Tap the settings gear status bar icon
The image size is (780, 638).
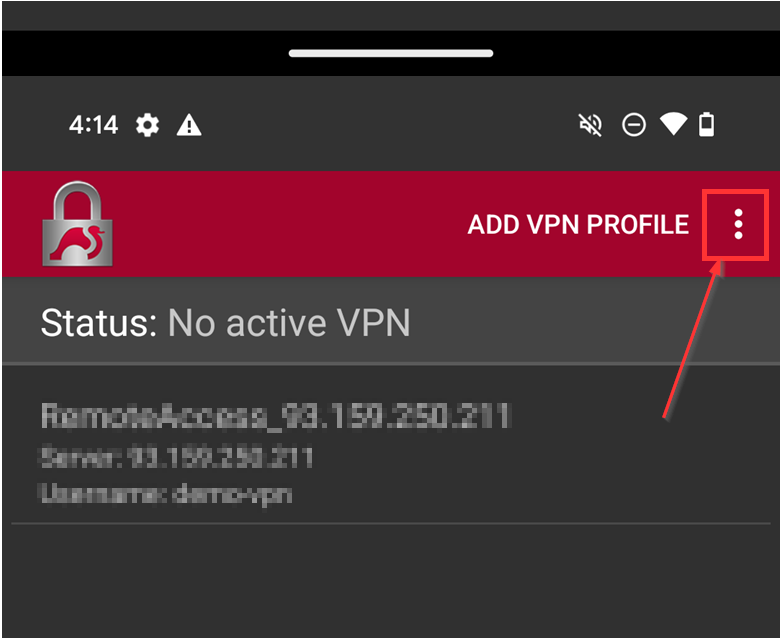pos(148,125)
